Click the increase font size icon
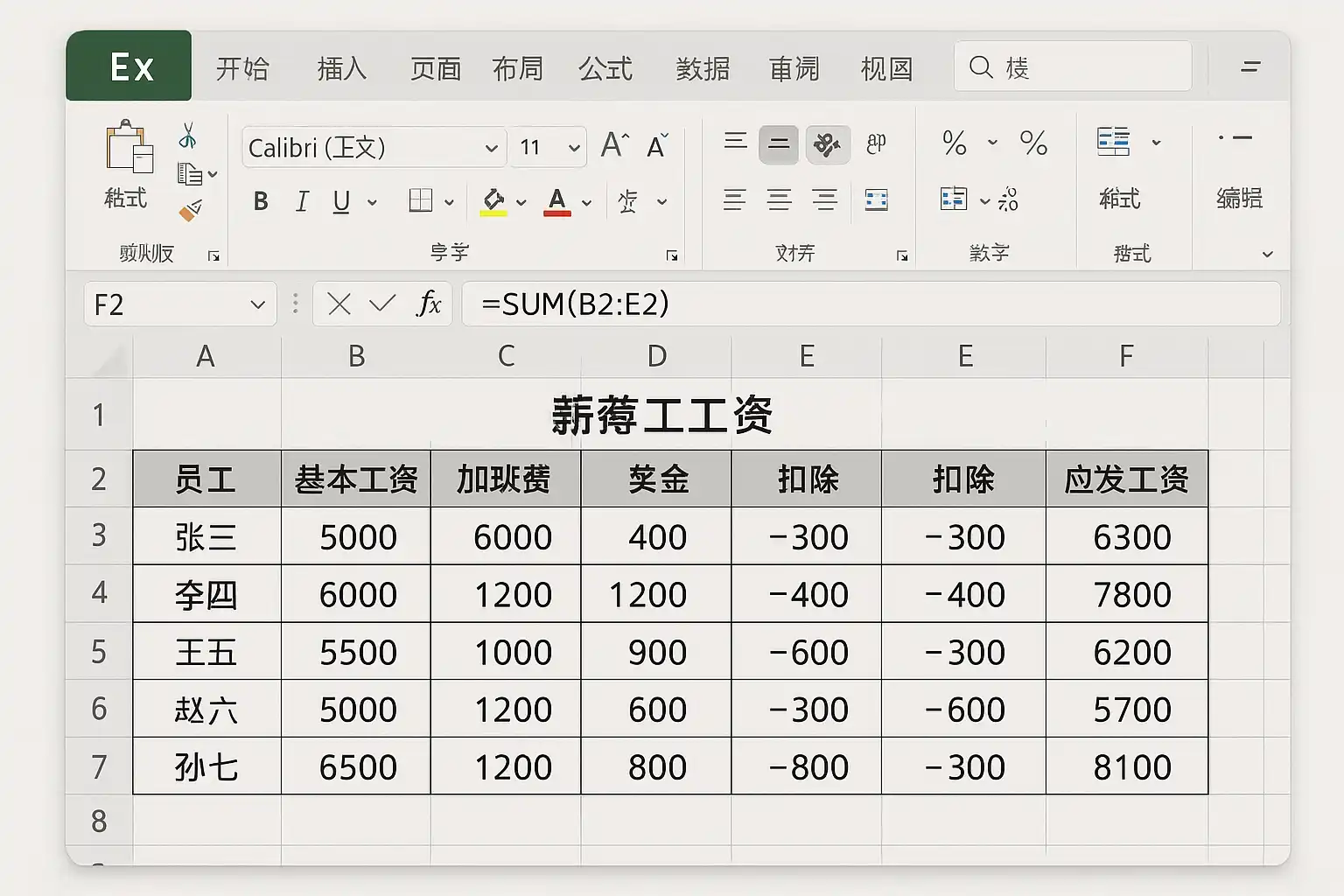Screen dimensions: 1344x896 pyautogui.click(x=614, y=145)
